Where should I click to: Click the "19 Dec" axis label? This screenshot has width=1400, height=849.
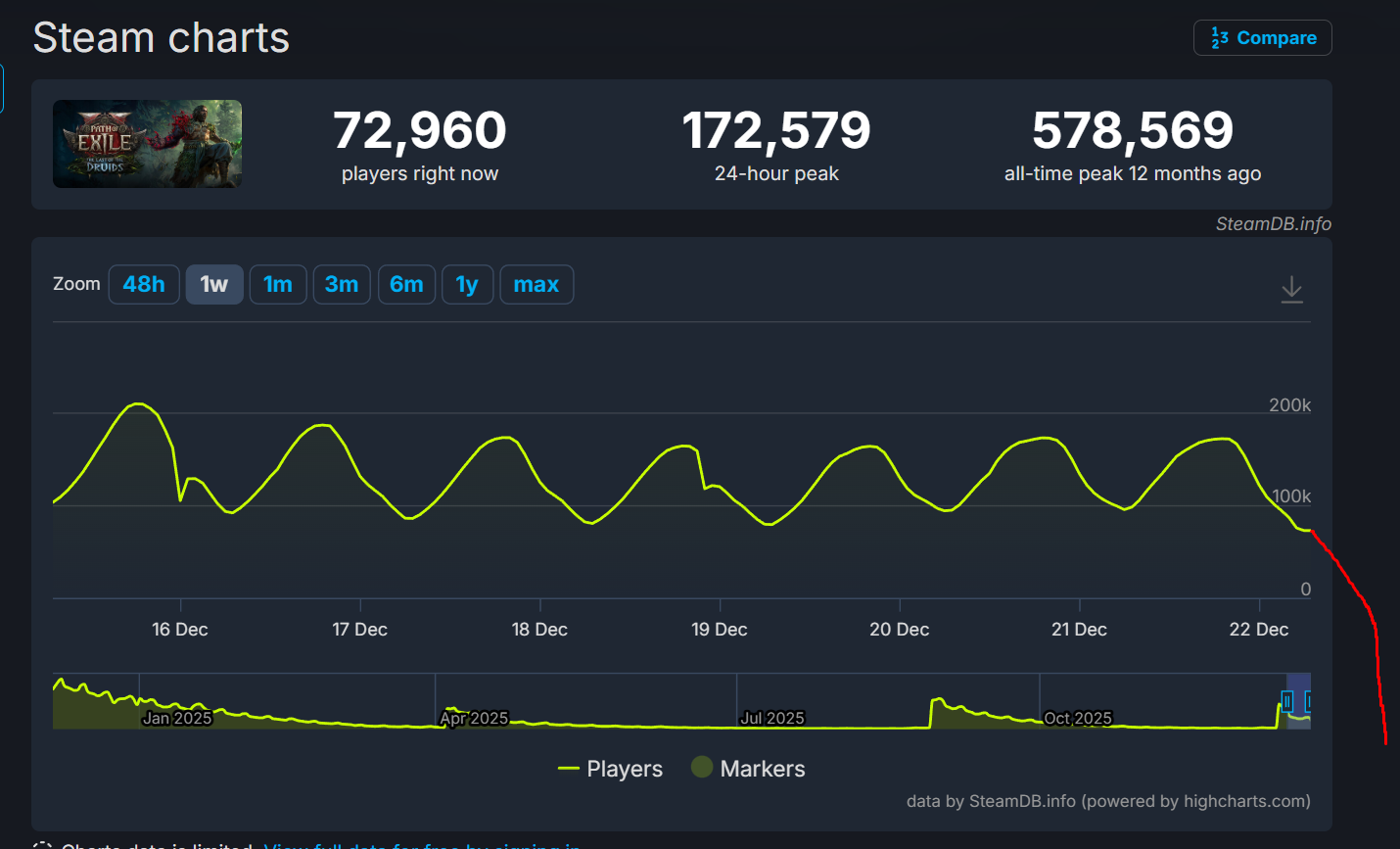click(720, 630)
